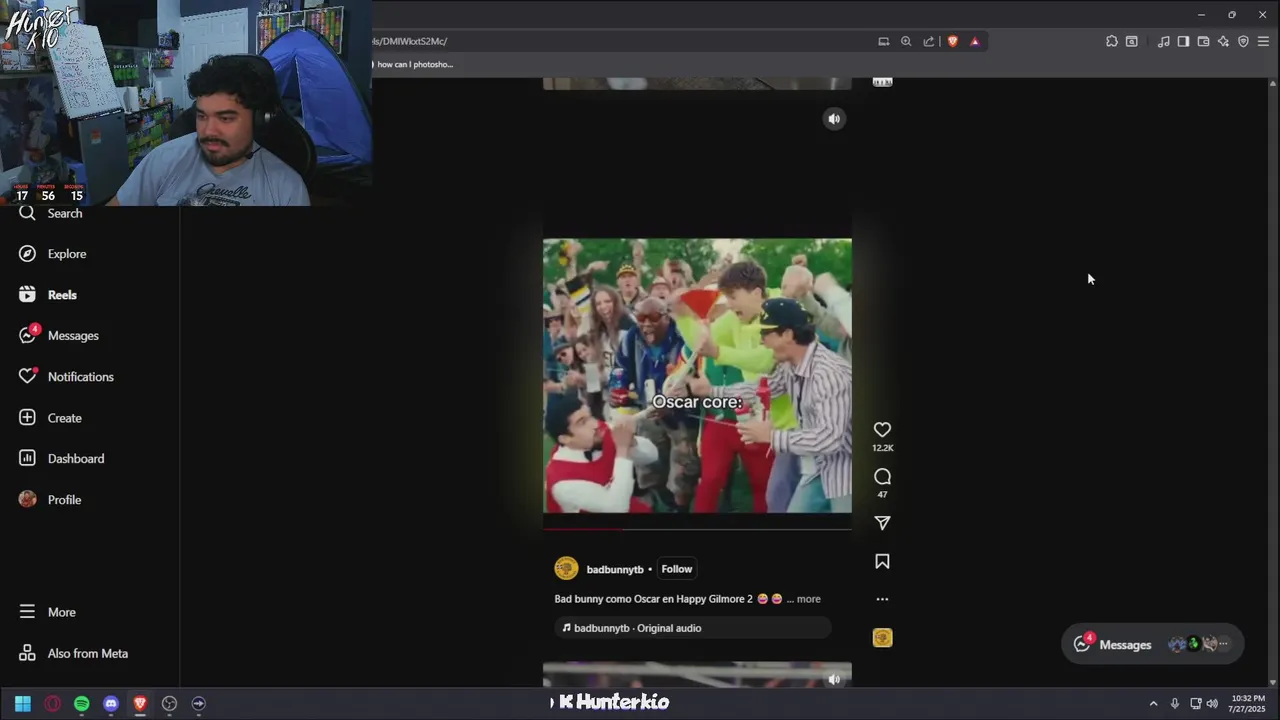Follow the badbunnytb account

[x=677, y=569]
